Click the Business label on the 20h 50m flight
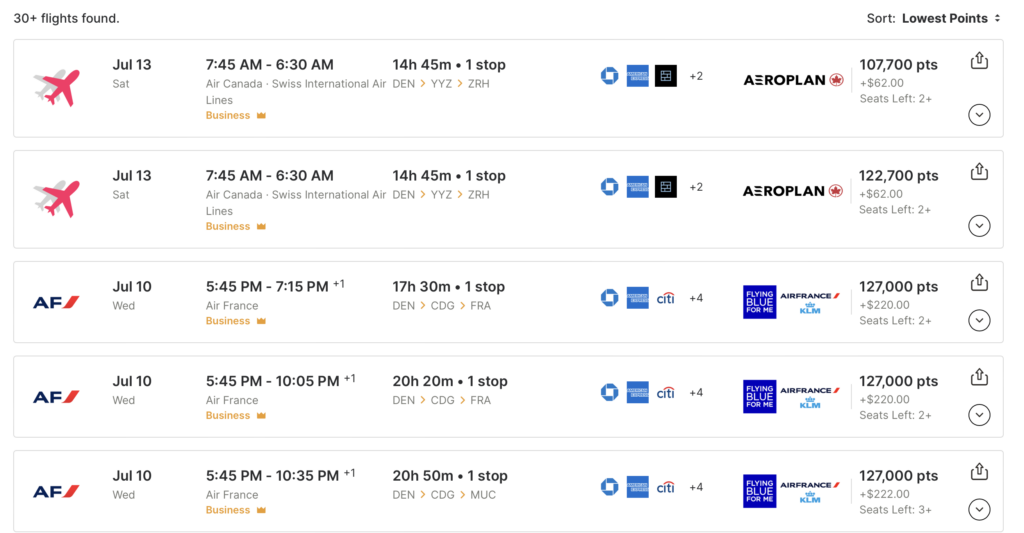This screenshot has width=1024, height=533. pyautogui.click(x=228, y=510)
